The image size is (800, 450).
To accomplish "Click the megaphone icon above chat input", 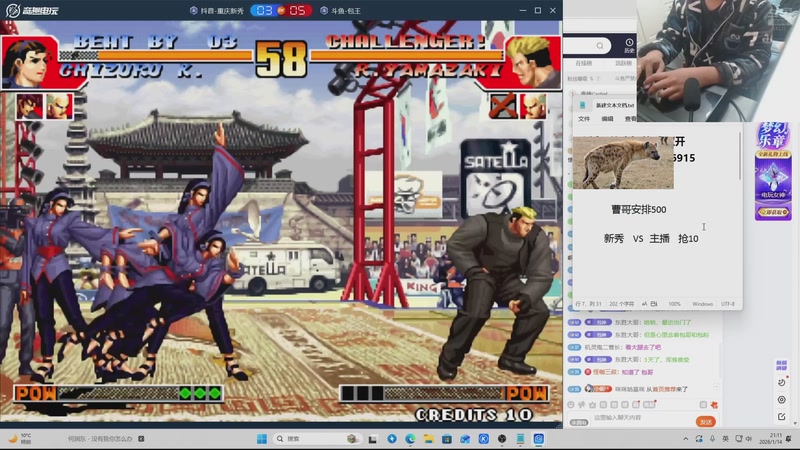I will 582,405.
